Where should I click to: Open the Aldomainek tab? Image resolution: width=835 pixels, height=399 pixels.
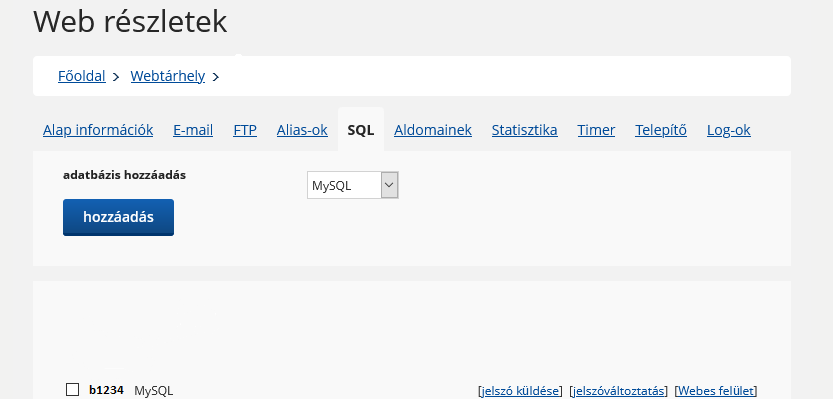[x=433, y=130]
